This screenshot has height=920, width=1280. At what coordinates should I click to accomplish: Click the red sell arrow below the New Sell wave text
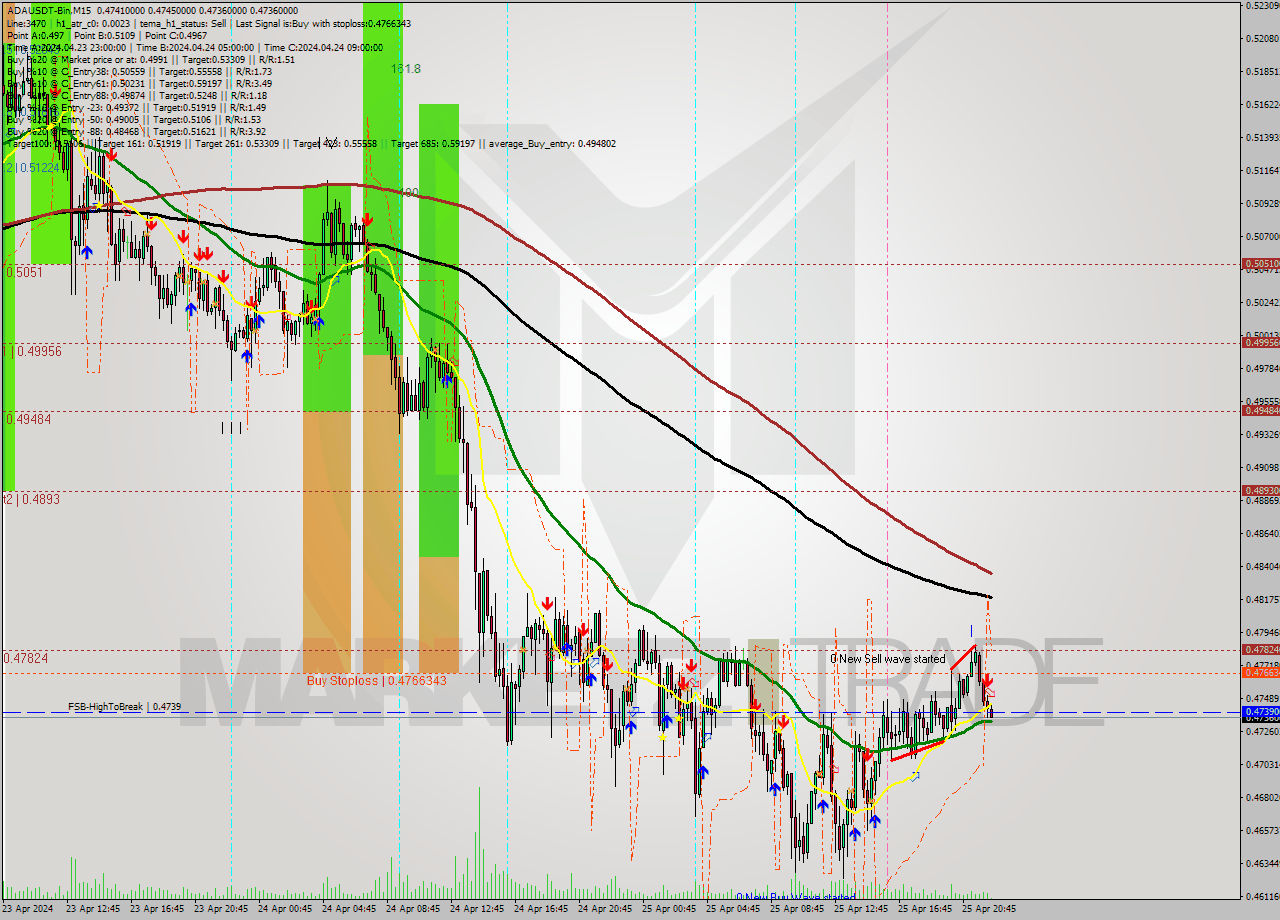pos(989,683)
